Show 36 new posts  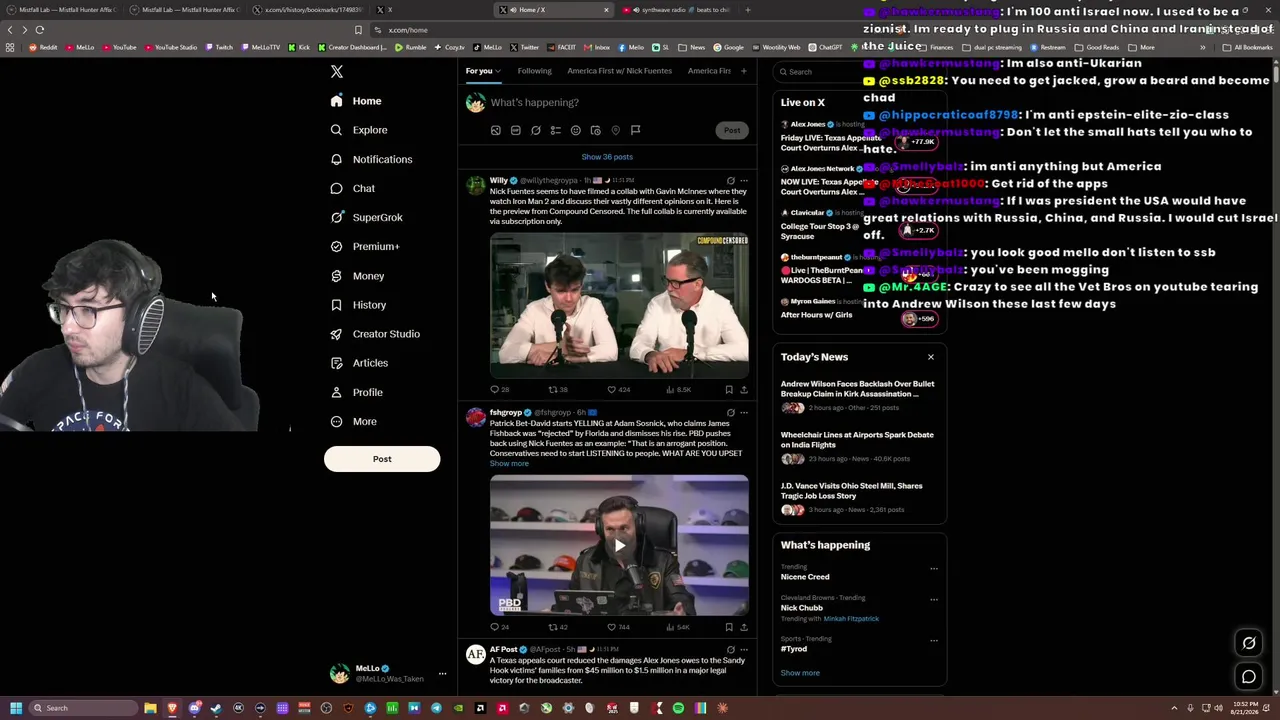[x=607, y=157]
